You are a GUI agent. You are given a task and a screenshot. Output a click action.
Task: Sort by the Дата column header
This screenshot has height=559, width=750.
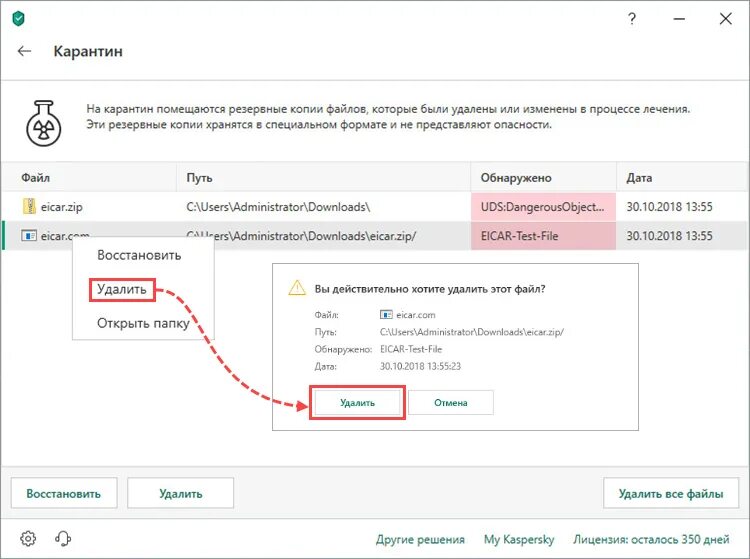tap(639, 177)
